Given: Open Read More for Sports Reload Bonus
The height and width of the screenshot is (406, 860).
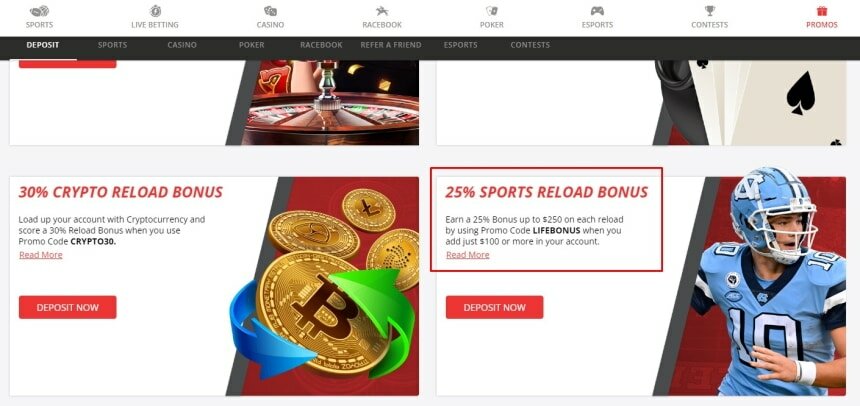Looking at the screenshot, I should (467, 255).
